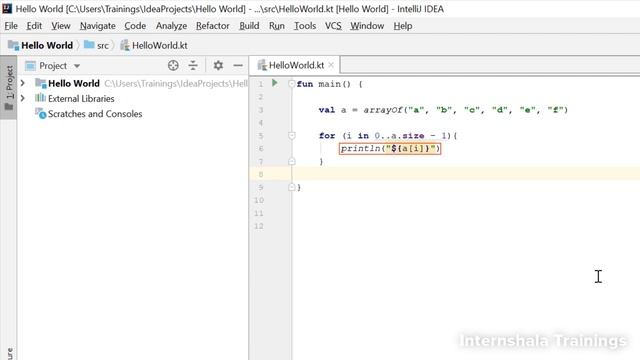Image resolution: width=640 pixels, height=360 pixels.
Task: Click the println statement on line 6
Action: (390, 149)
